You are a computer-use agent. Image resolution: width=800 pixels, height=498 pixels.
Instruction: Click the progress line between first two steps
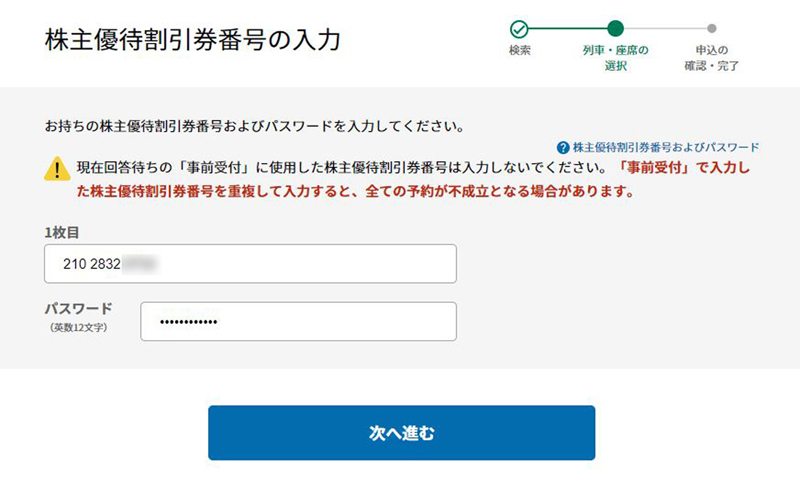coord(568,29)
